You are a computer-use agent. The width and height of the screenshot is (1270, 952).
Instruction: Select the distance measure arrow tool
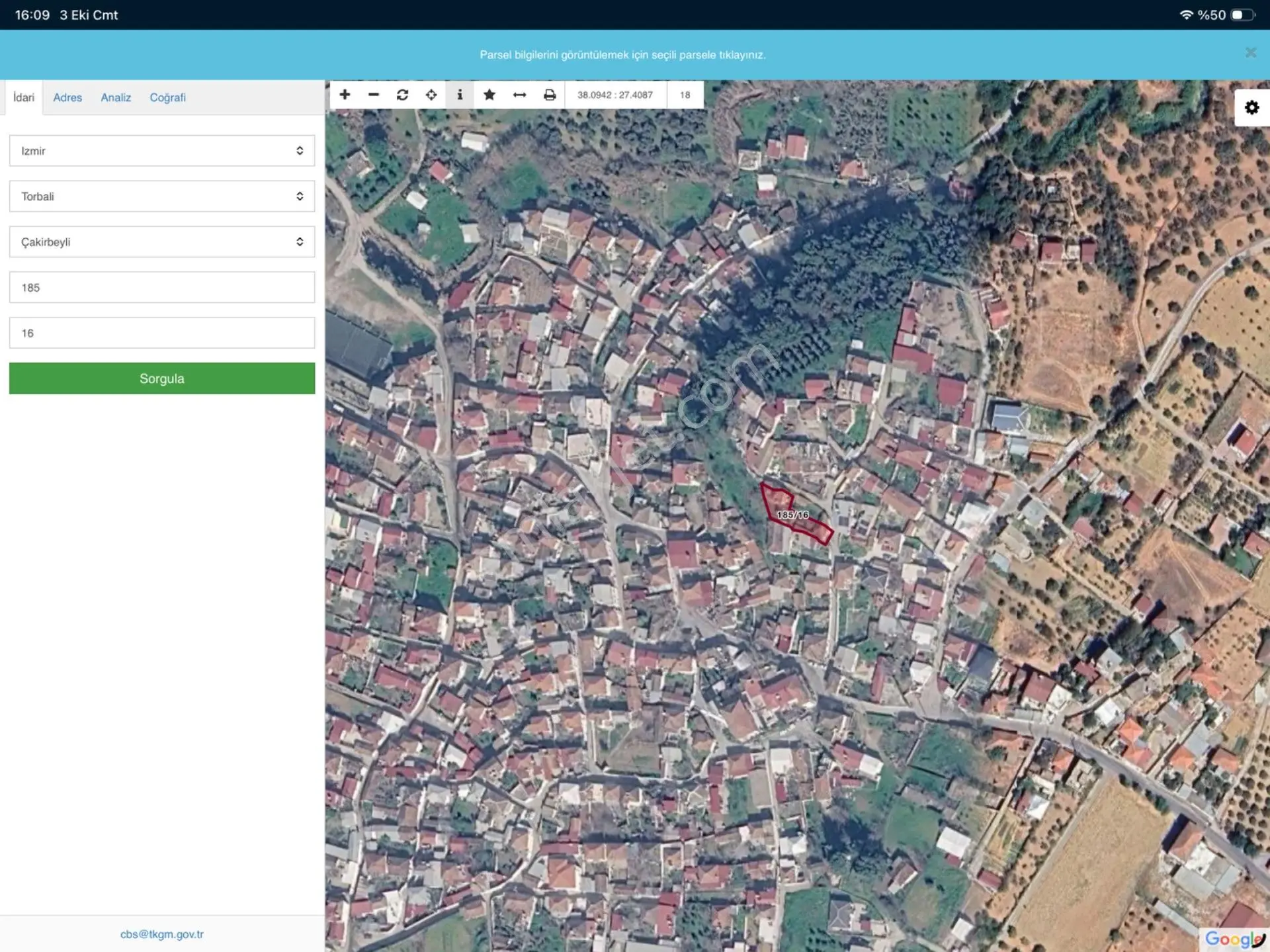(519, 95)
